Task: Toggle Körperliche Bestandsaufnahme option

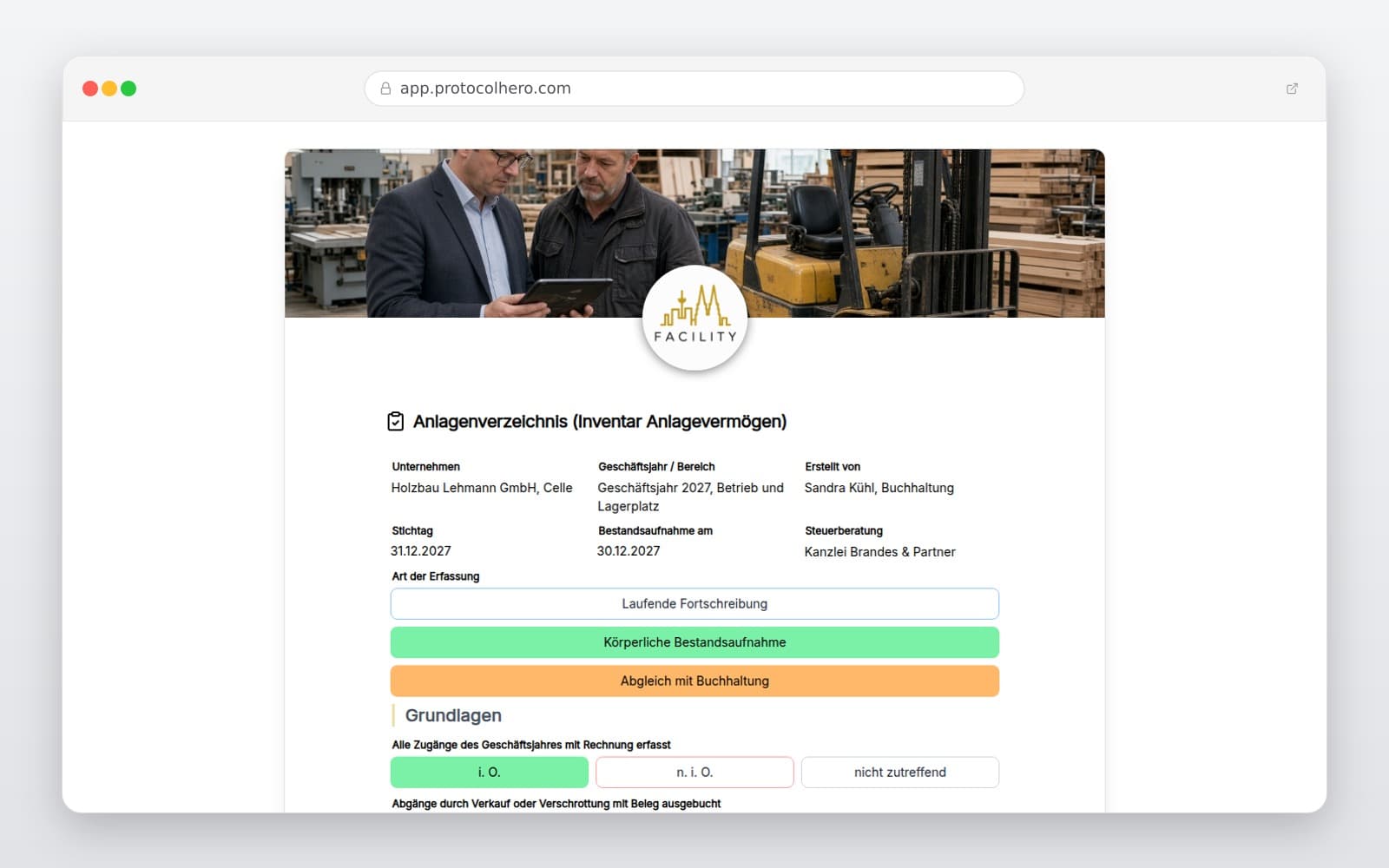Action: point(694,642)
